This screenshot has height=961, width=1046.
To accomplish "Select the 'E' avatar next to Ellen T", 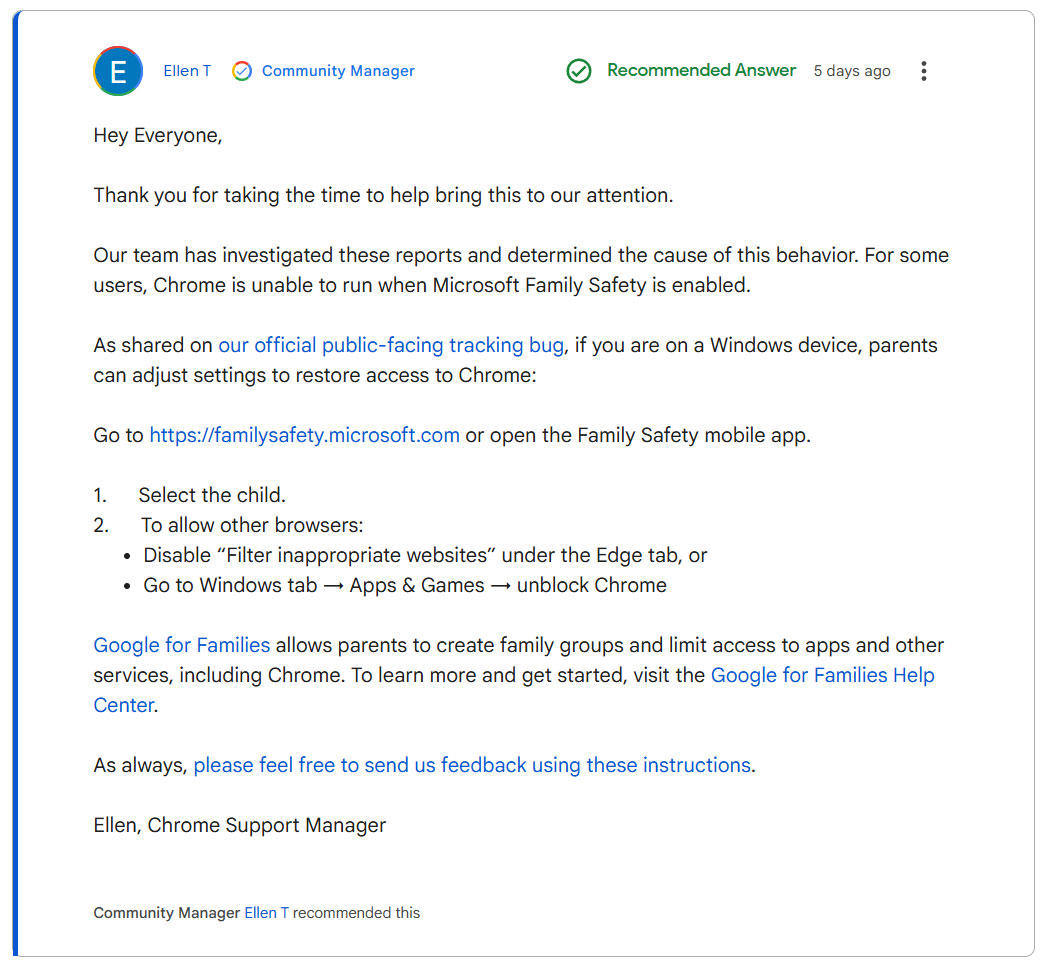I will [x=117, y=70].
